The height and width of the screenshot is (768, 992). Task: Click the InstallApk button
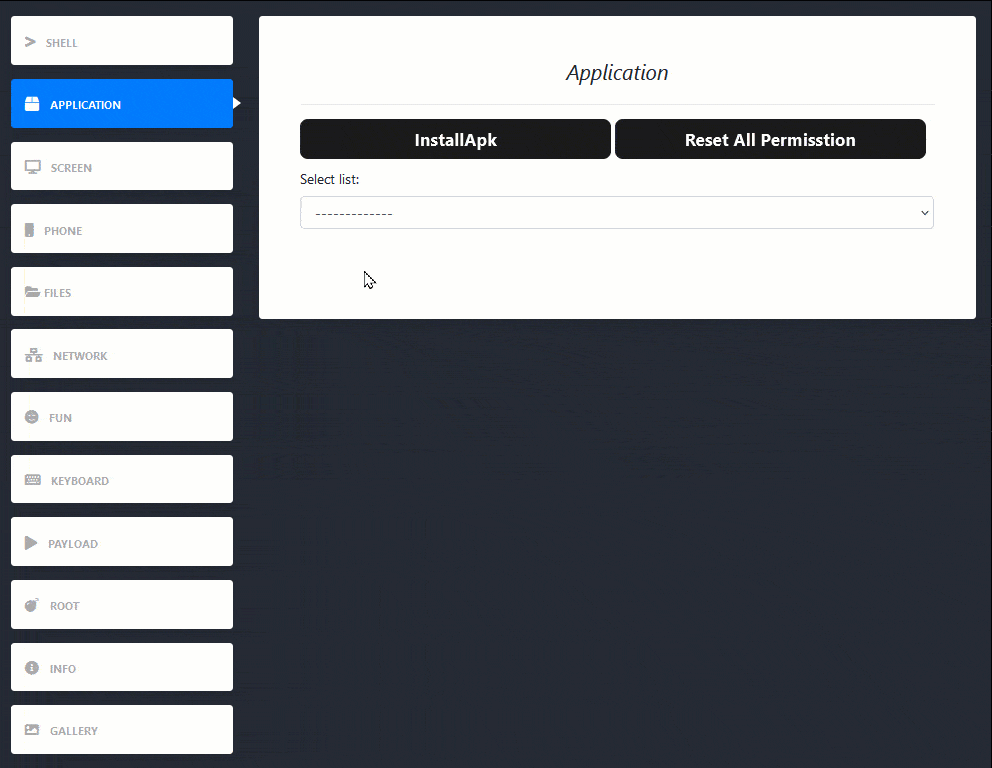456,139
